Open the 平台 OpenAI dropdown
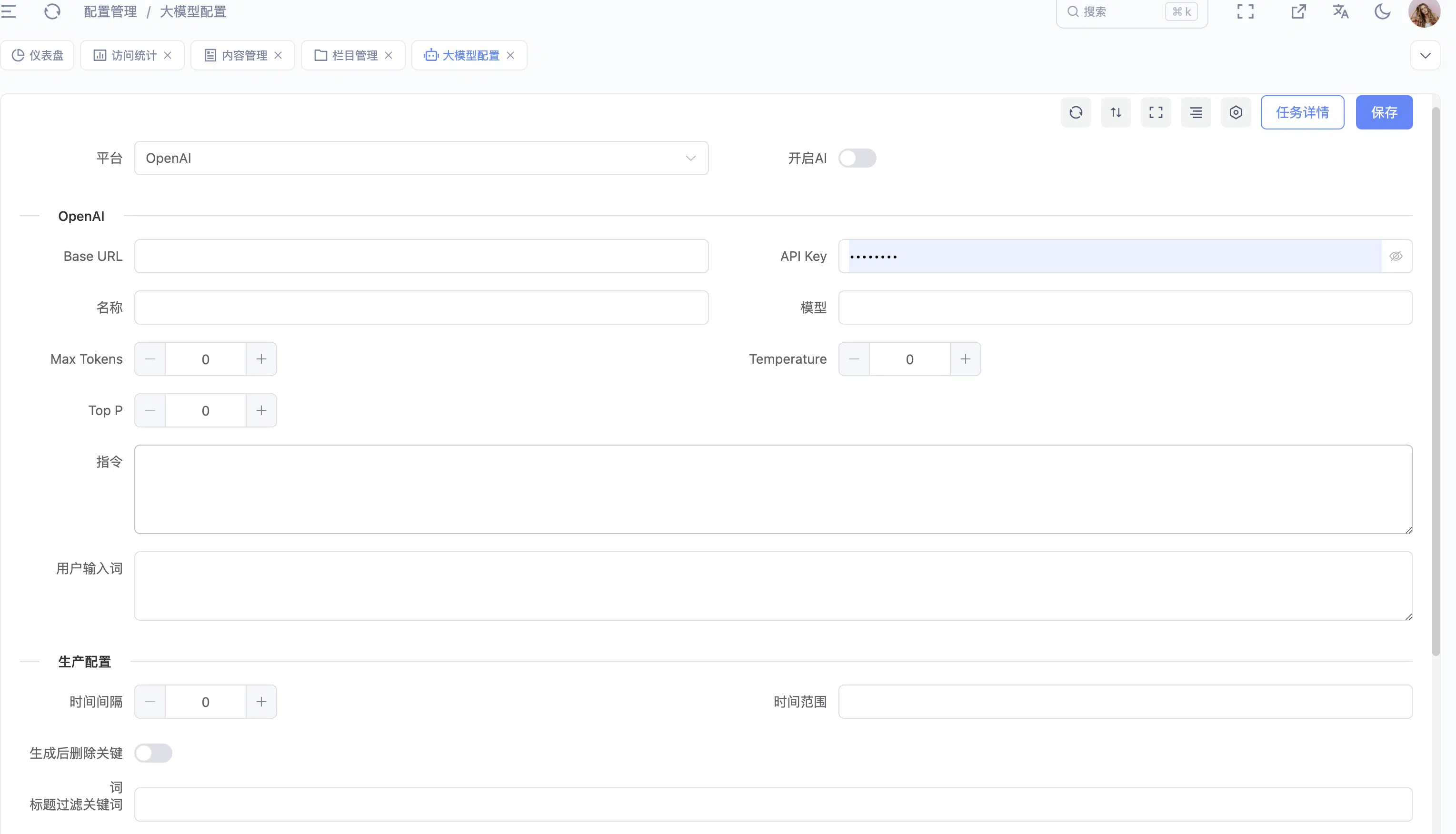Viewport: 1456px width, 834px height. click(421, 158)
